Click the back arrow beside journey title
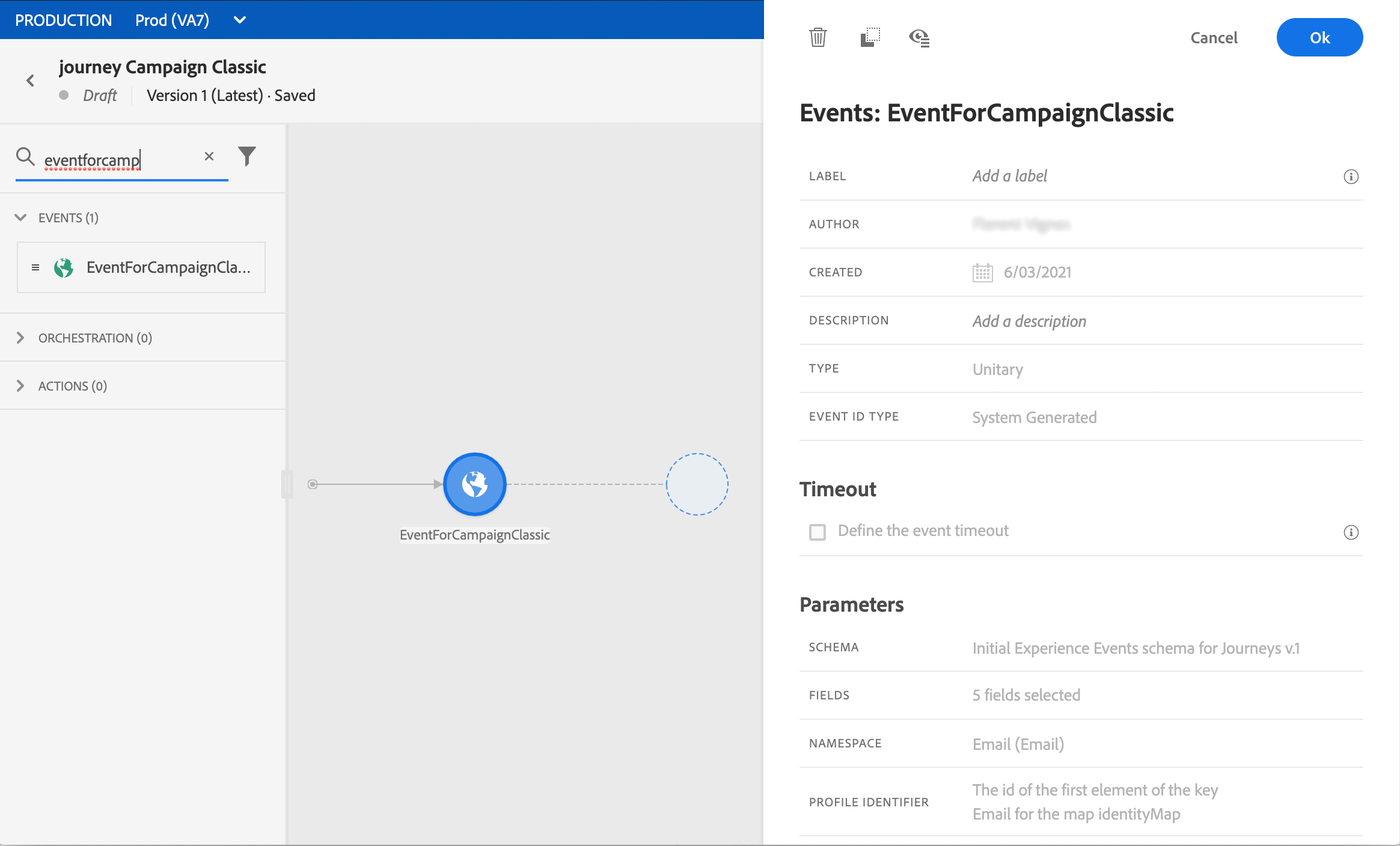 click(30, 81)
